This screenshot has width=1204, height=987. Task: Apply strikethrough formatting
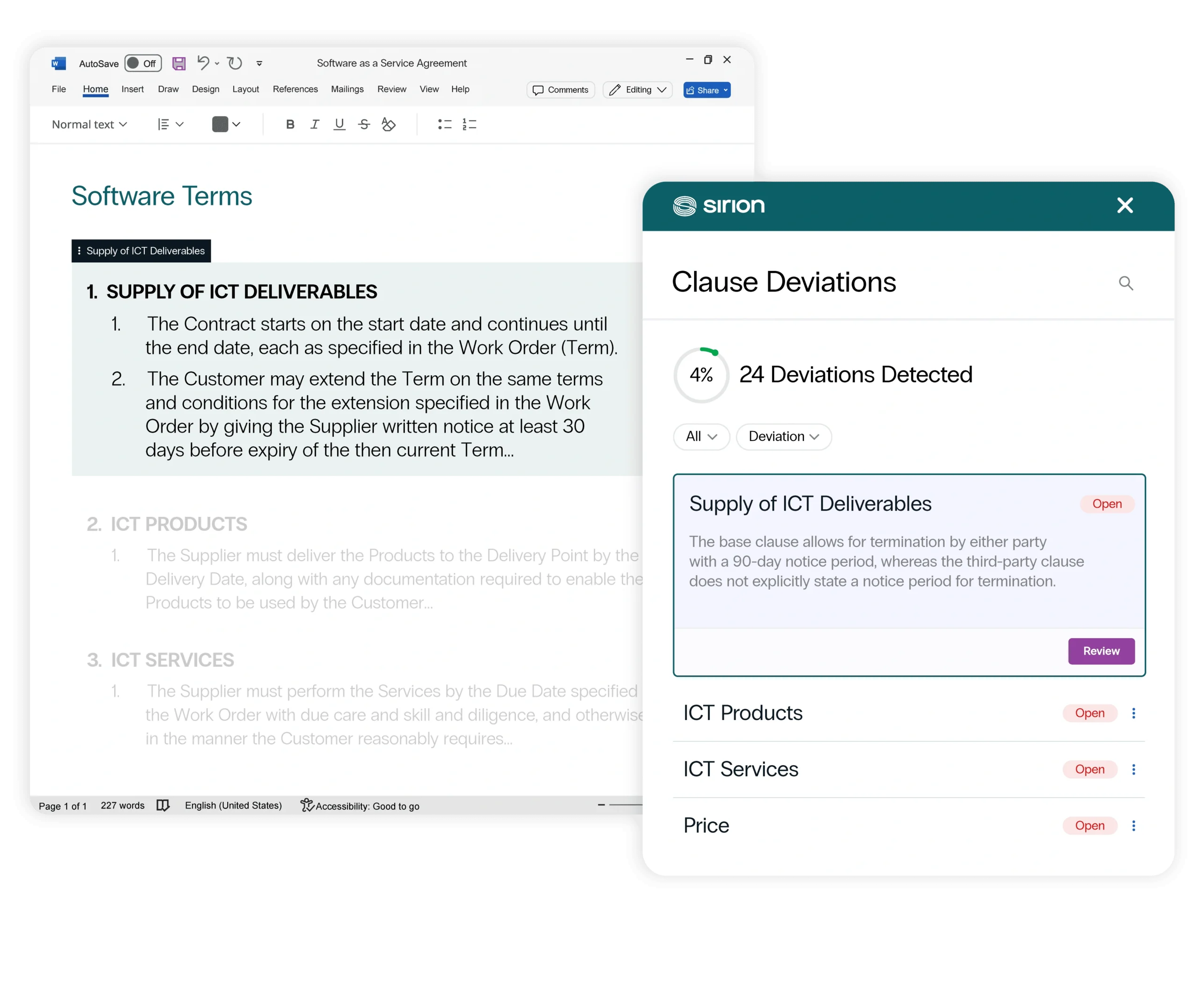coord(364,124)
